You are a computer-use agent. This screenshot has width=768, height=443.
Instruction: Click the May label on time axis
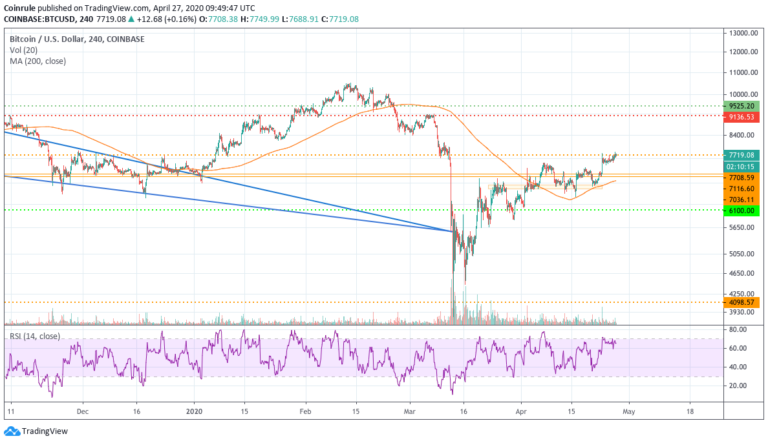pyautogui.click(x=629, y=412)
